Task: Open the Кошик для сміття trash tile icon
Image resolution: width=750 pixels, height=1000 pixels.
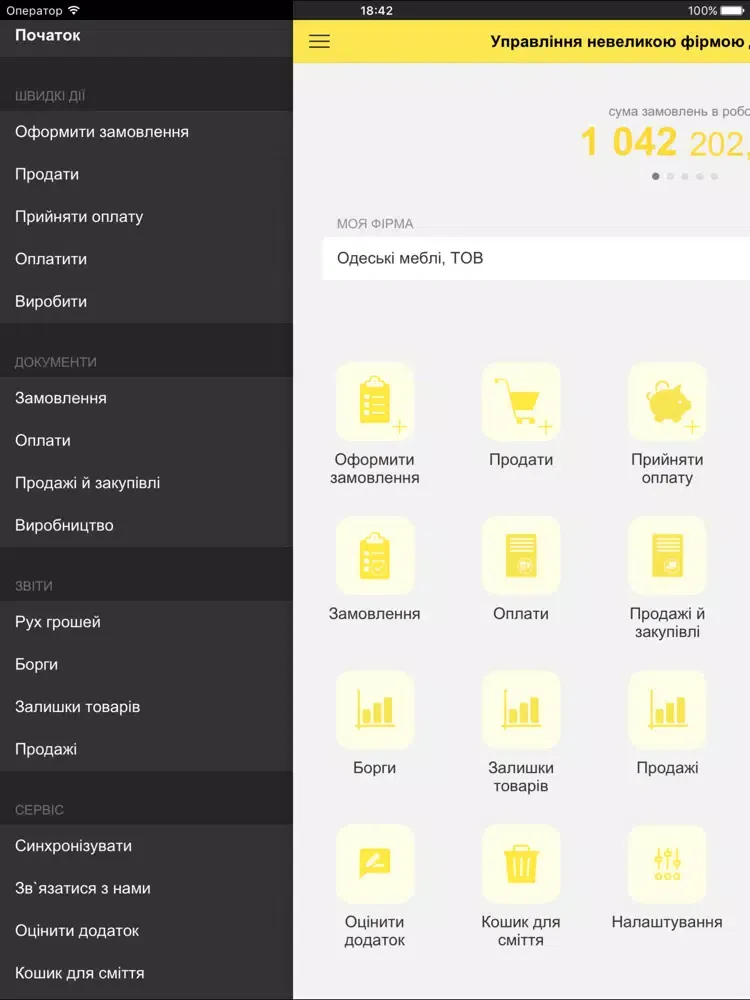Action: click(521, 864)
